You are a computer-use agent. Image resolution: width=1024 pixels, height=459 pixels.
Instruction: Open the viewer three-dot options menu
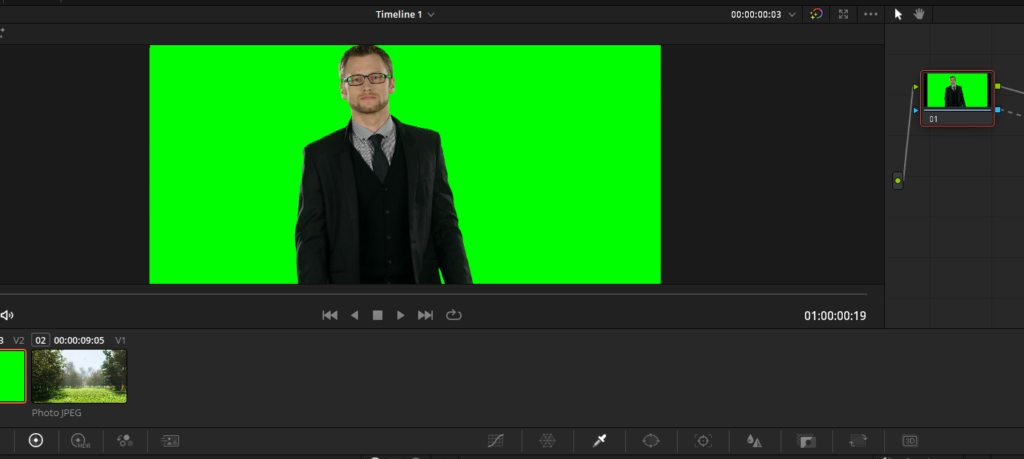click(x=870, y=14)
